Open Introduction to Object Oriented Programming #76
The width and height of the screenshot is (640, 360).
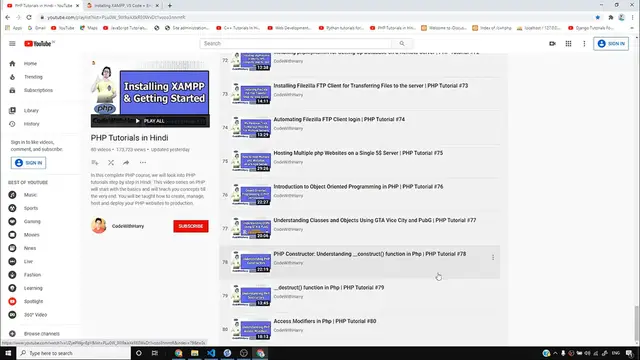click(358, 187)
